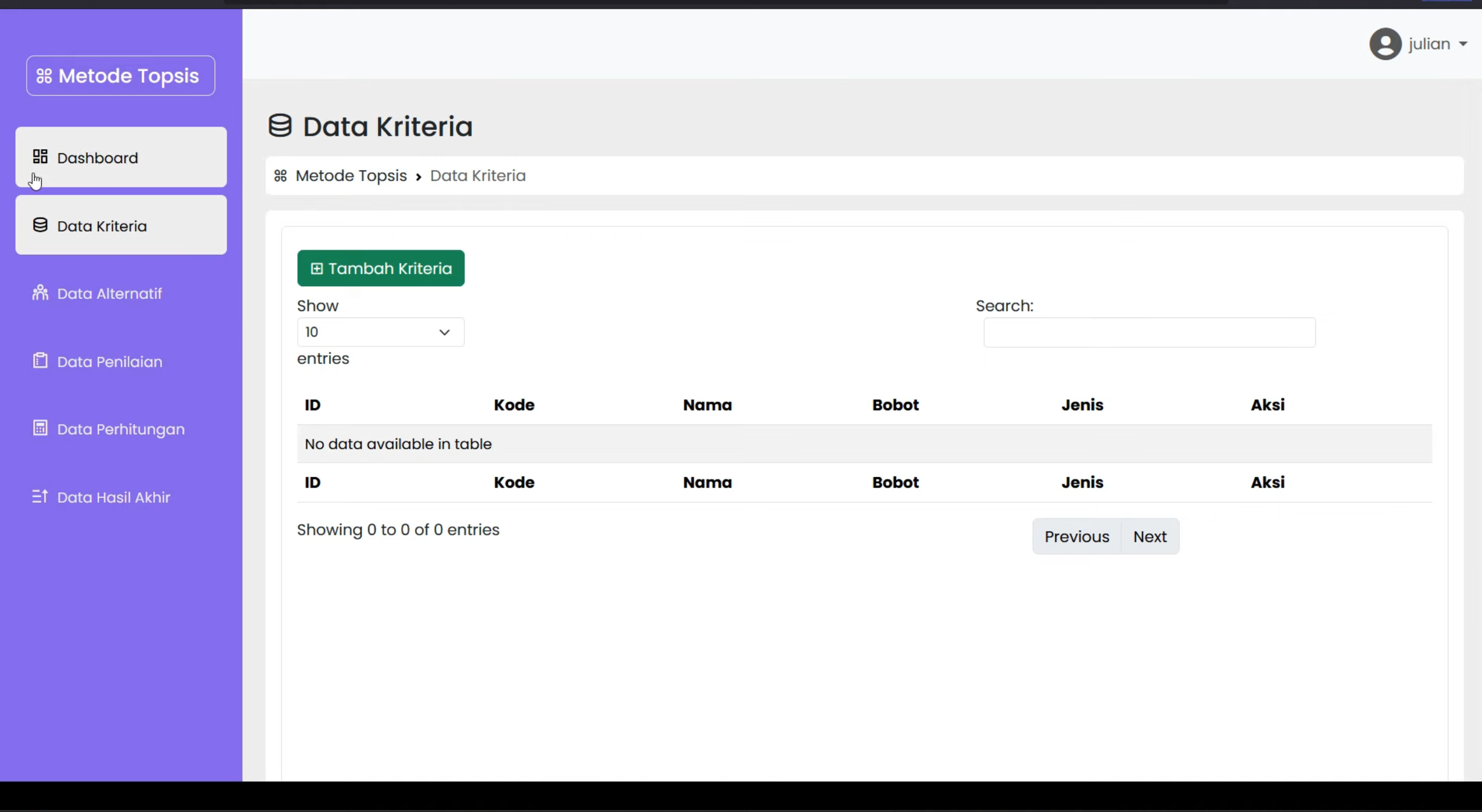The image size is (1482, 812).
Task: Click the plus icon in Tambah Kriteria
Action: pos(316,268)
